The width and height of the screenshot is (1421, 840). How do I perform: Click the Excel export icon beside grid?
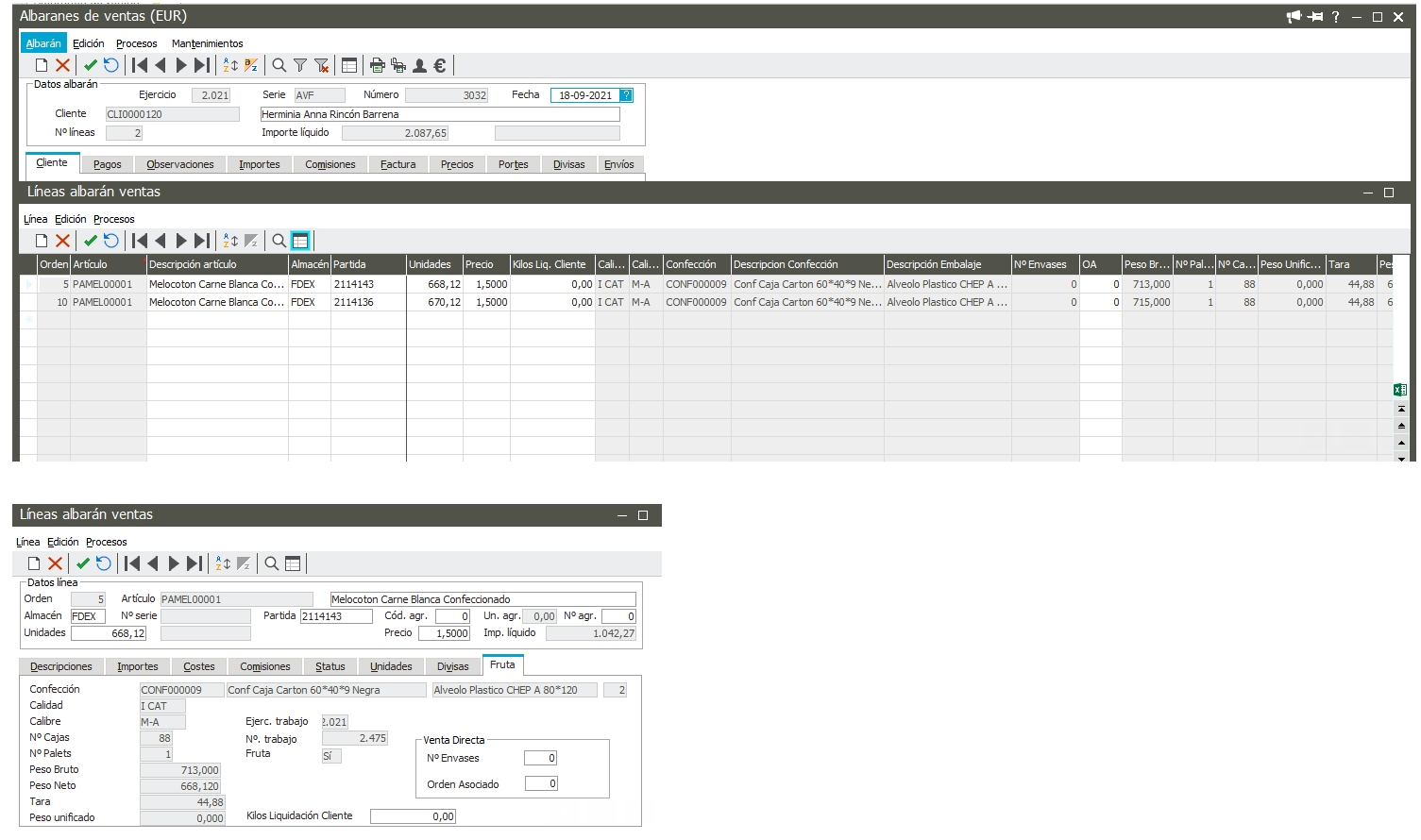coord(1400,390)
